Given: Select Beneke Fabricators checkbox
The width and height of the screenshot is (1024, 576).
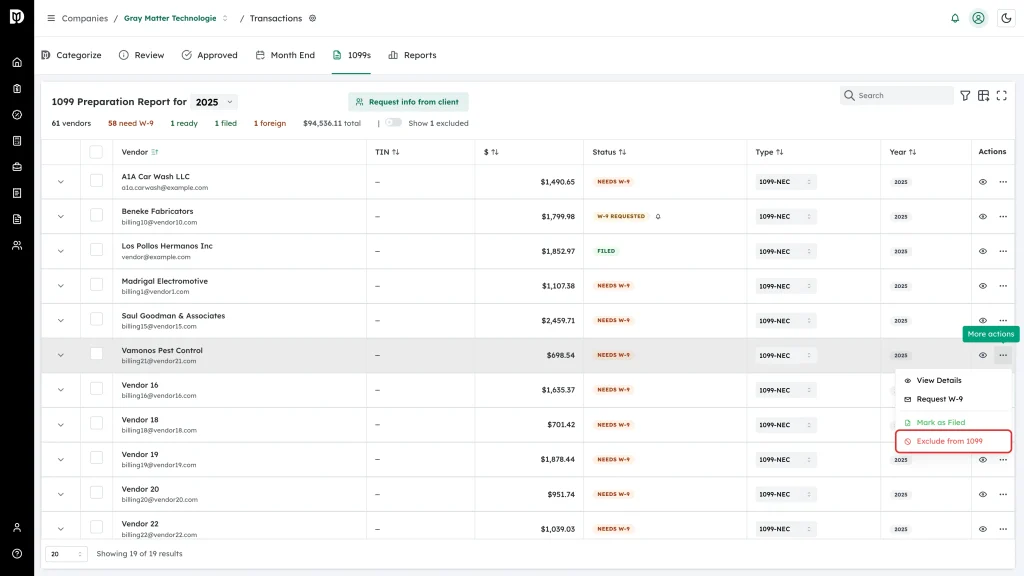Looking at the screenshot, I should (x=96, y=215).
